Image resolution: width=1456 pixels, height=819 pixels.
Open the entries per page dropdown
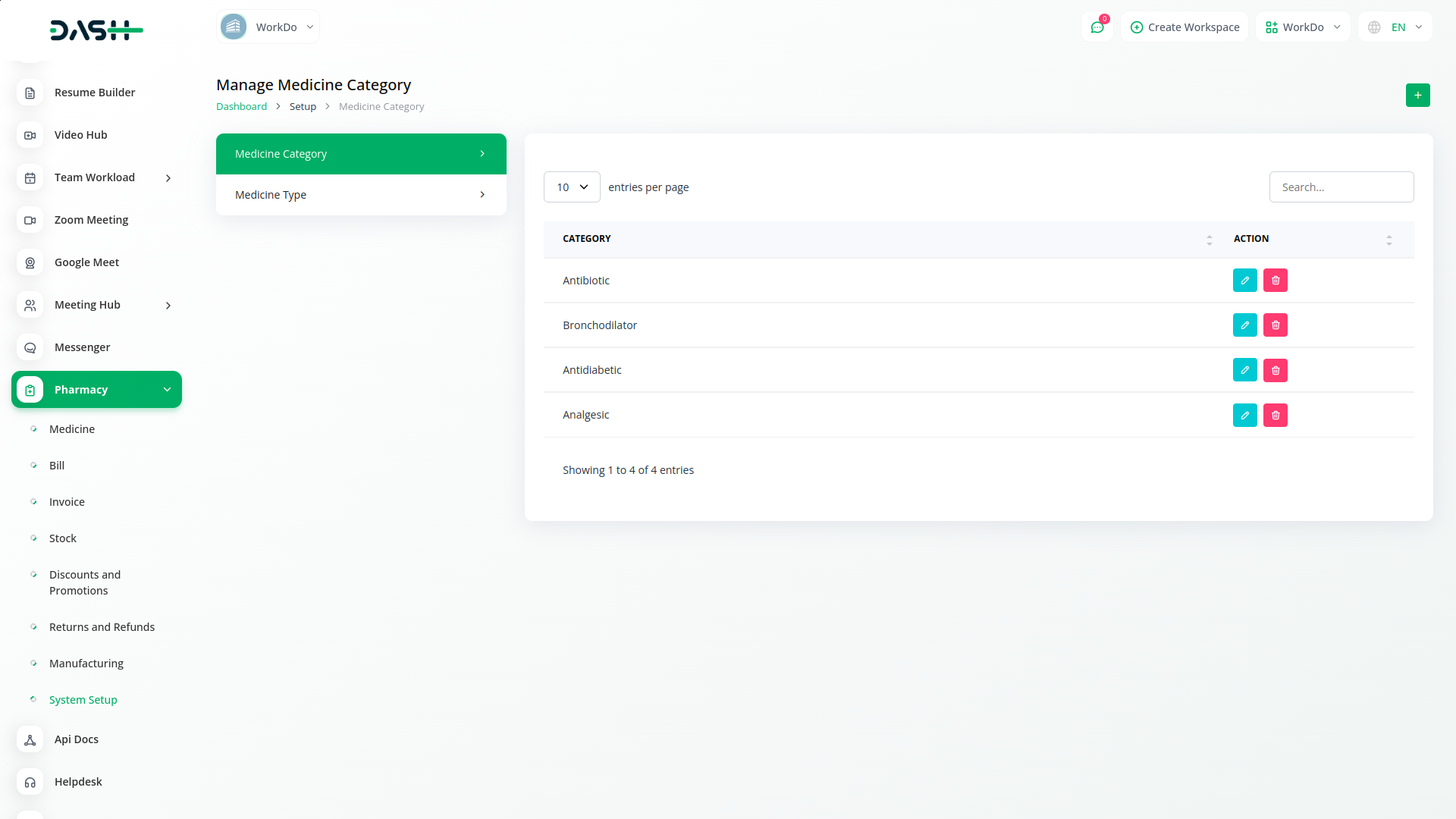pyautogui.click(x=572, y=187)
